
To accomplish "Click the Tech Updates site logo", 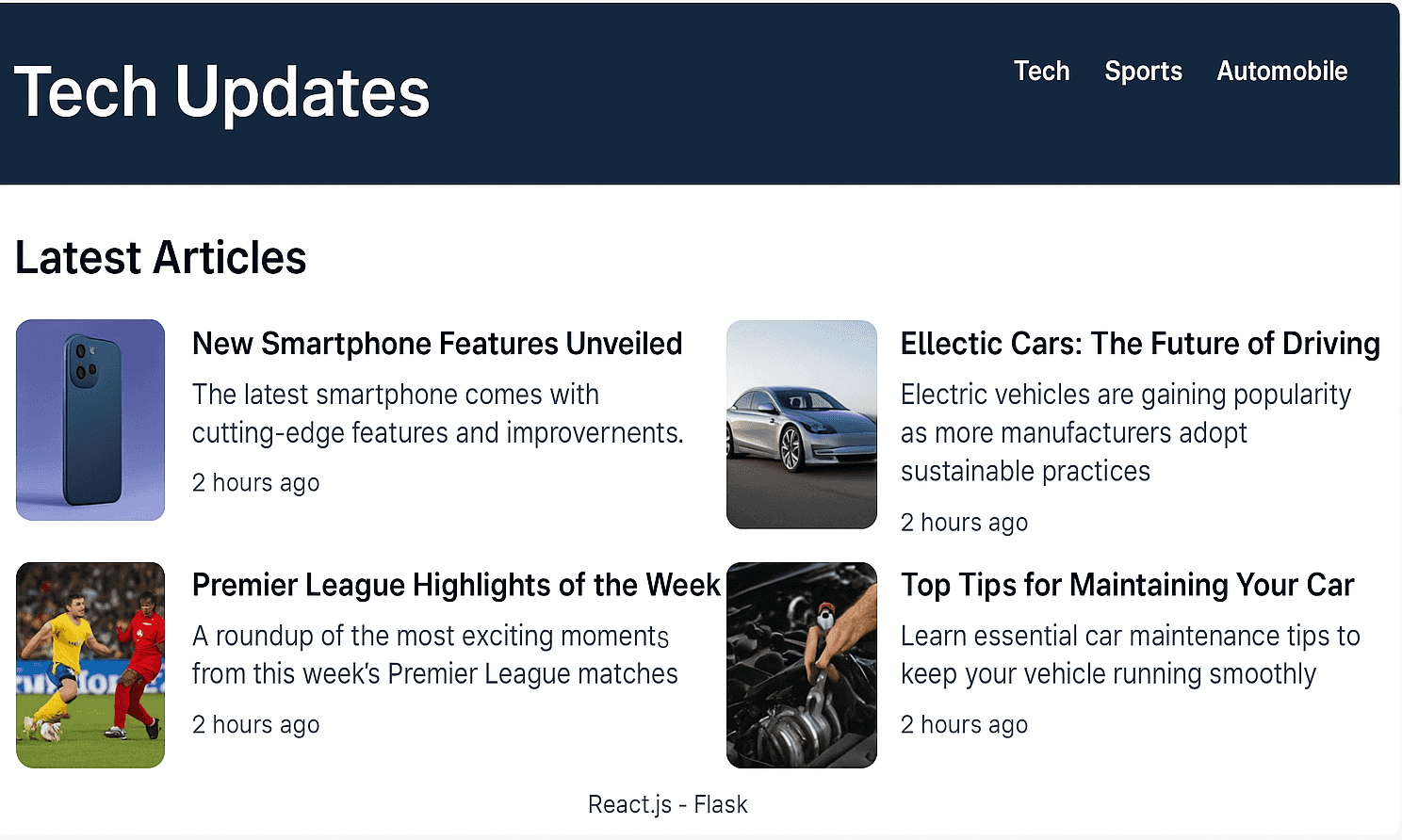I will [x=221, y=89].
